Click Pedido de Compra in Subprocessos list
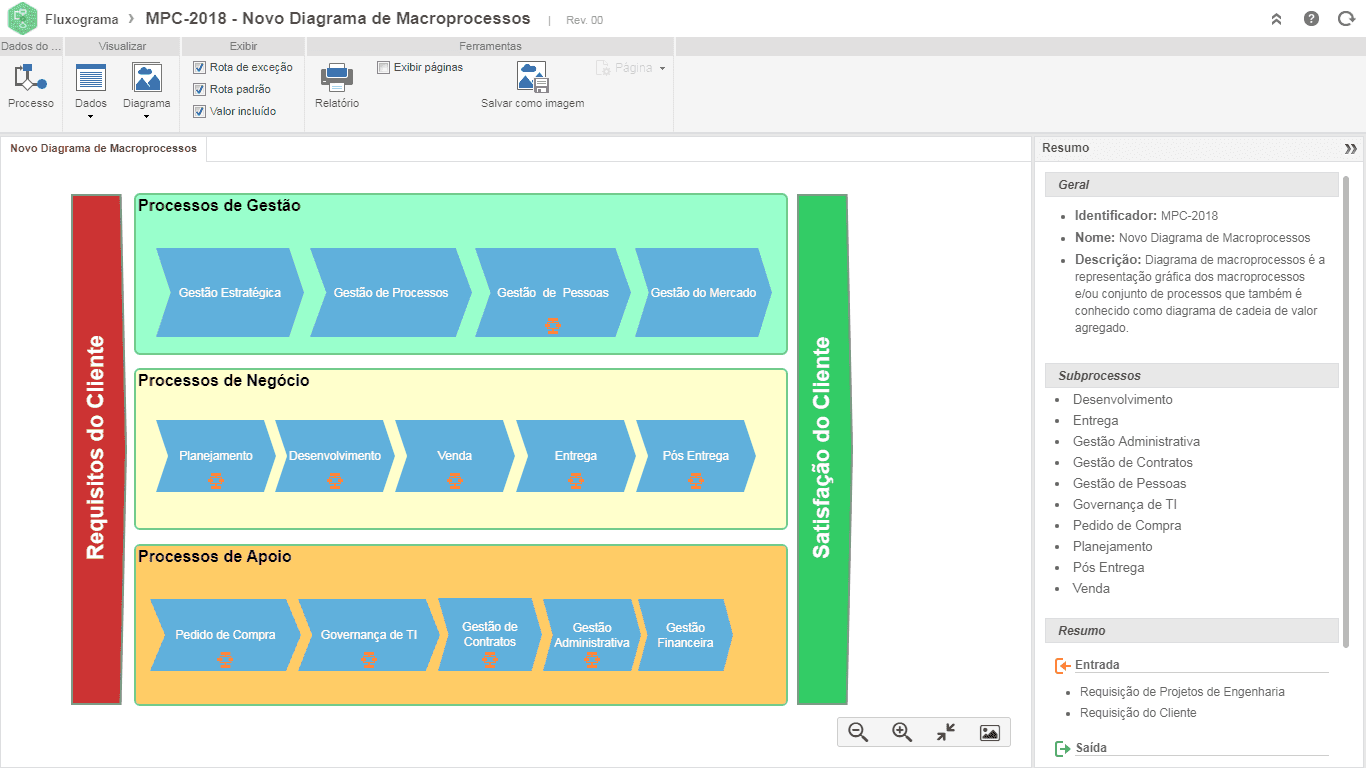Image resolution: width=1366 pixels, height=768 pixels. pos(1127,526)
